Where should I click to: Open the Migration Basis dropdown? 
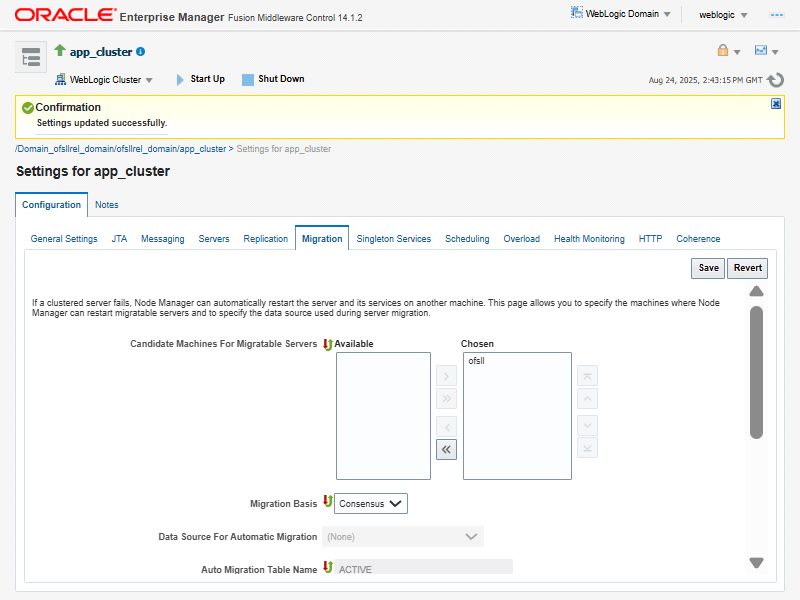(371, 504)
